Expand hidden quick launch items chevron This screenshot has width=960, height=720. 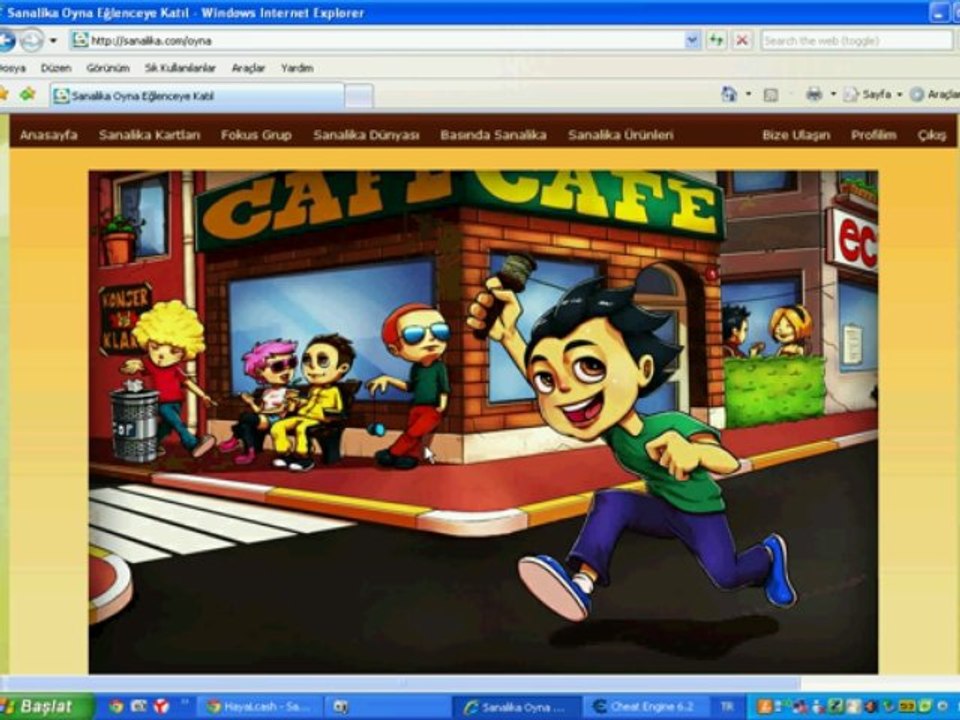pos(184,703)
